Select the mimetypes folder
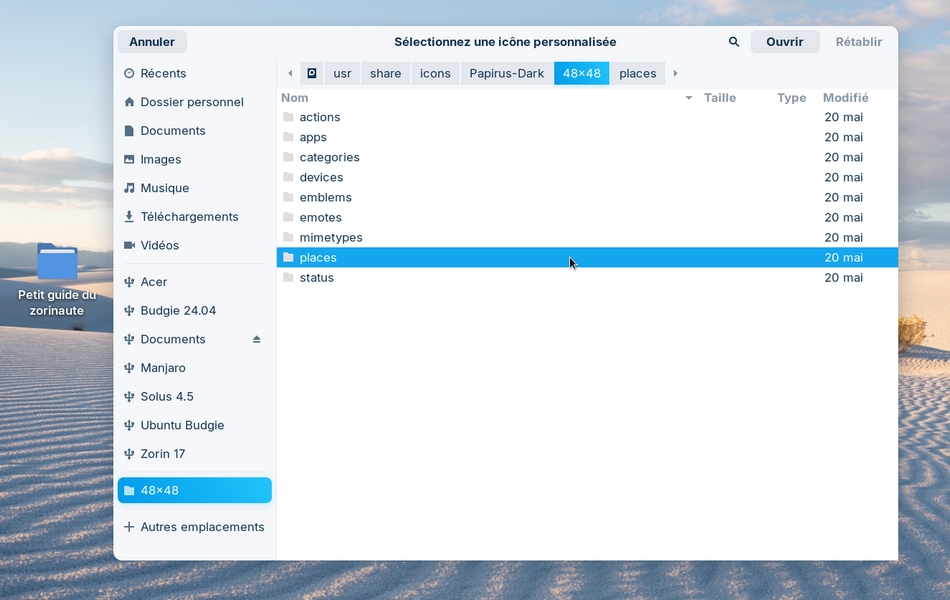 point(330,237)
